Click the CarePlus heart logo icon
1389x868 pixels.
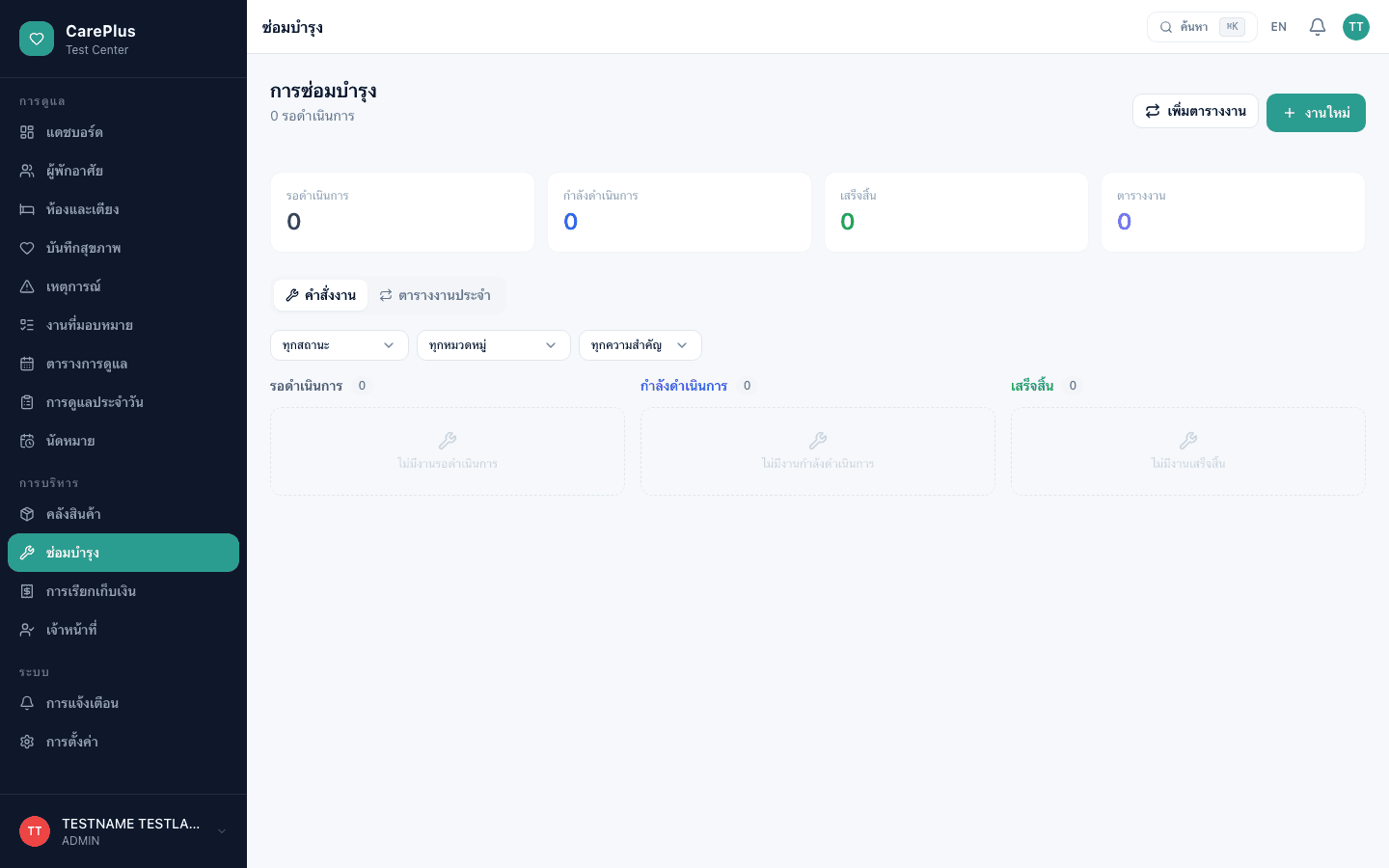tap(37, 39)
